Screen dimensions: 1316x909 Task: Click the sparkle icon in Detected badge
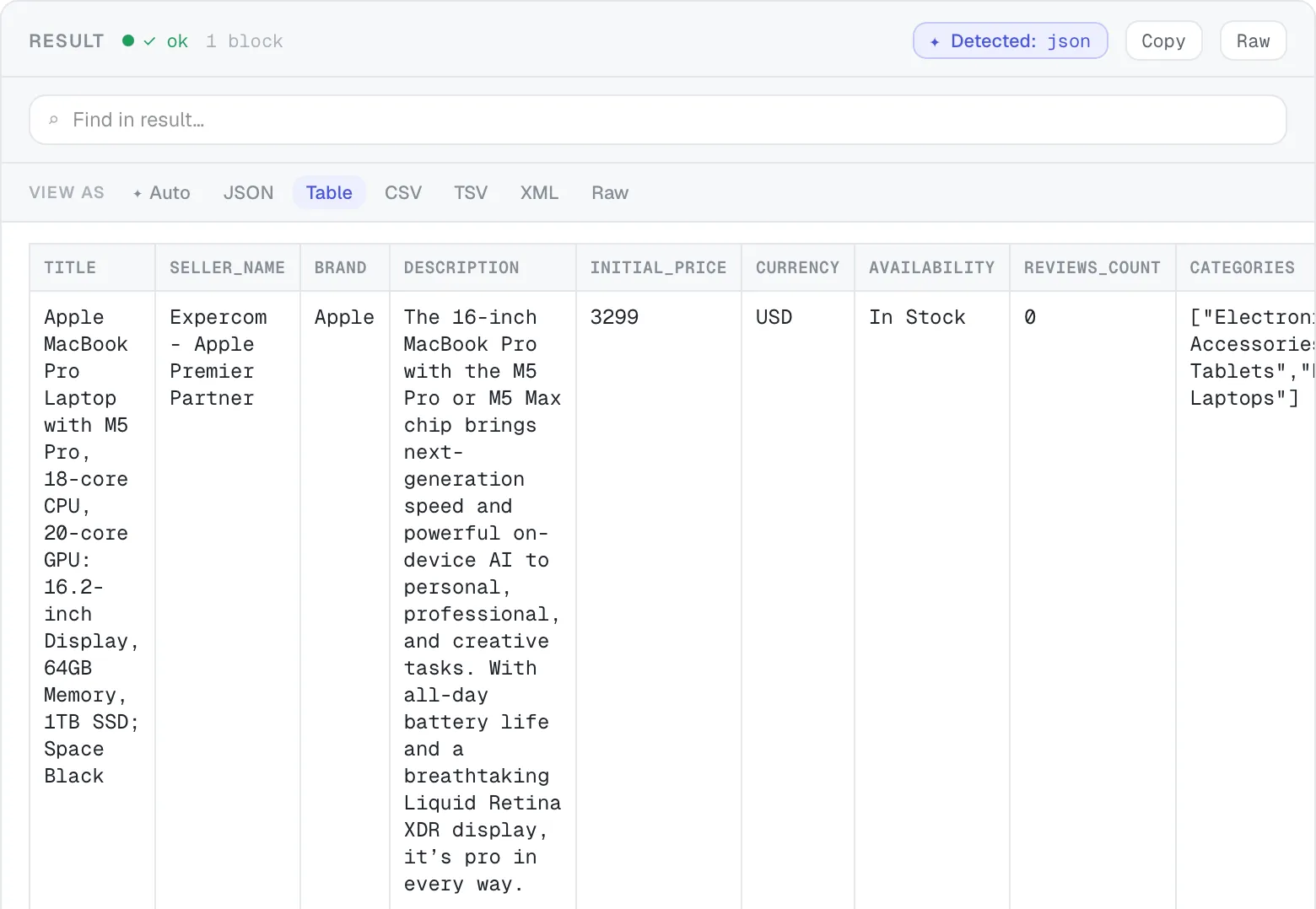(x=935, y=41)
